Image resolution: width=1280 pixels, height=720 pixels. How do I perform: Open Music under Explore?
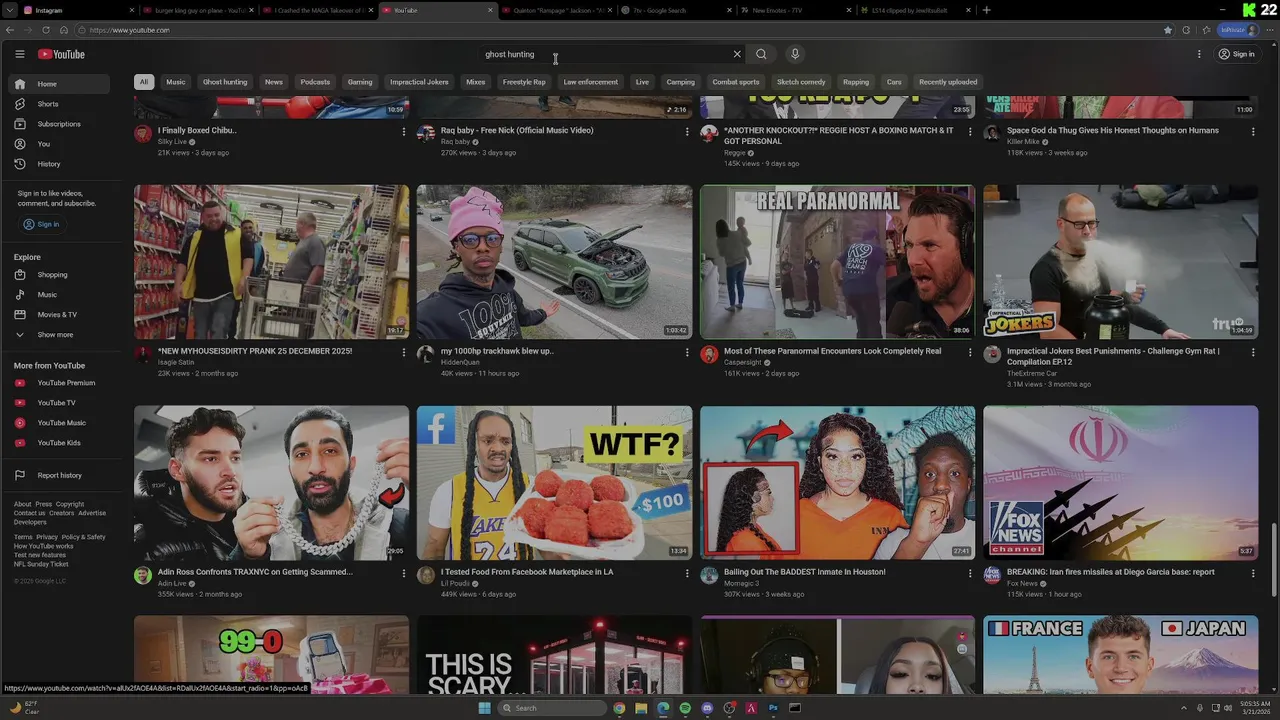60,295
